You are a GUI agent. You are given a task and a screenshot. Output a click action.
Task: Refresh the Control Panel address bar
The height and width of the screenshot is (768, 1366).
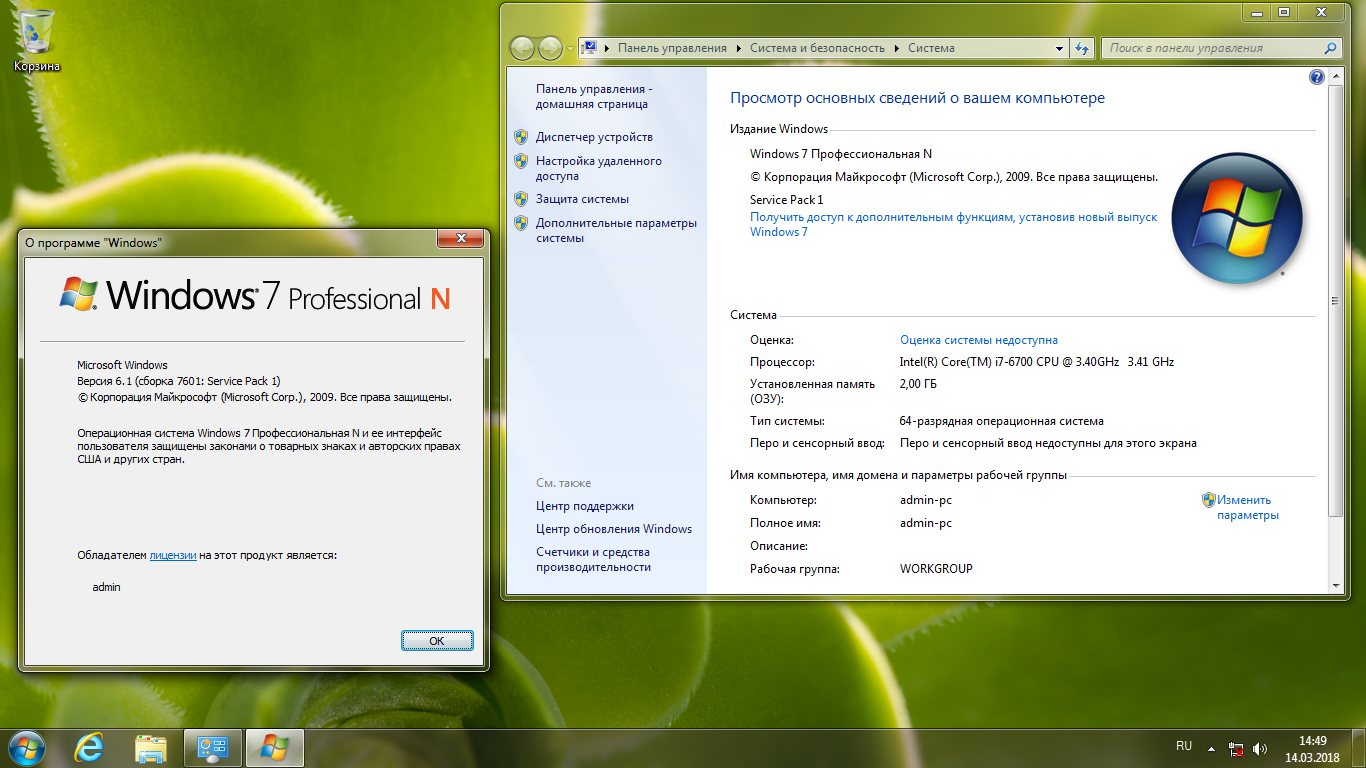[x=1082, y=48]
